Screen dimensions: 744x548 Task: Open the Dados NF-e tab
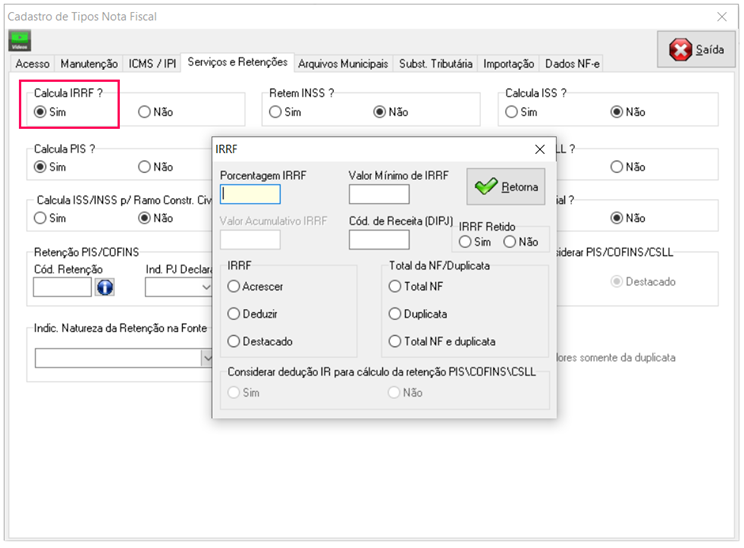click(x=571, y=64)
